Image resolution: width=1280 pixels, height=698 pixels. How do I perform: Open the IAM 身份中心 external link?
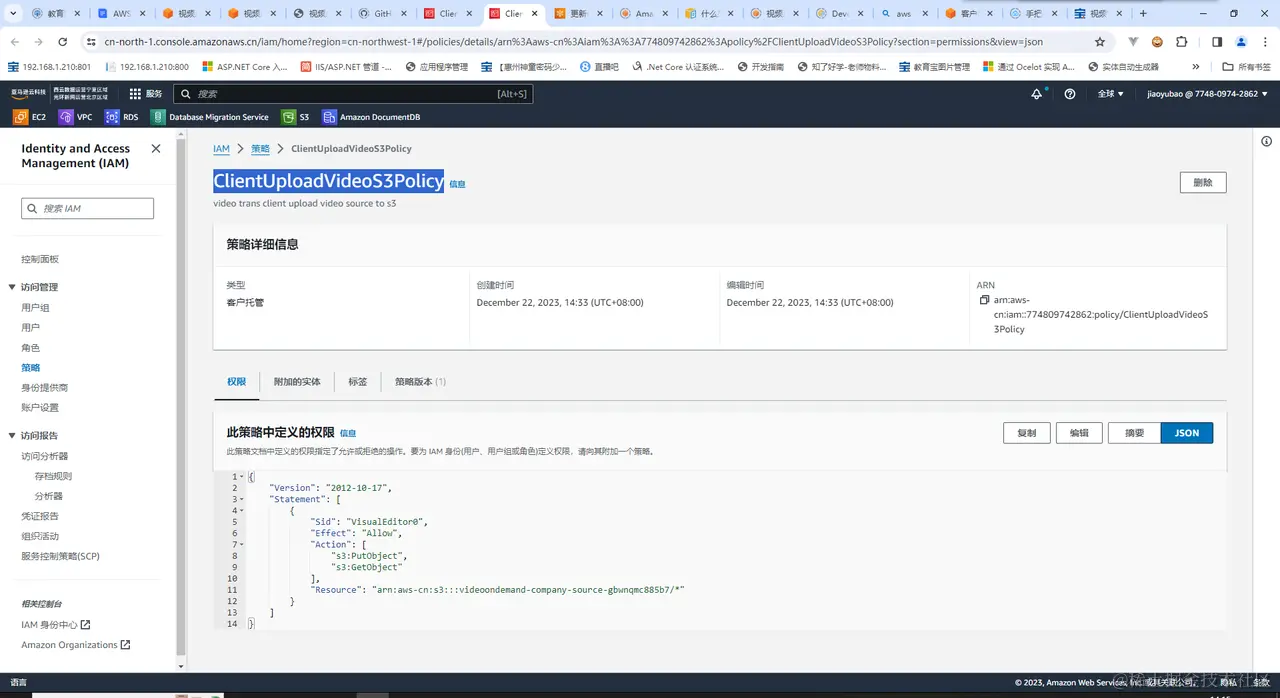point(56,625)
